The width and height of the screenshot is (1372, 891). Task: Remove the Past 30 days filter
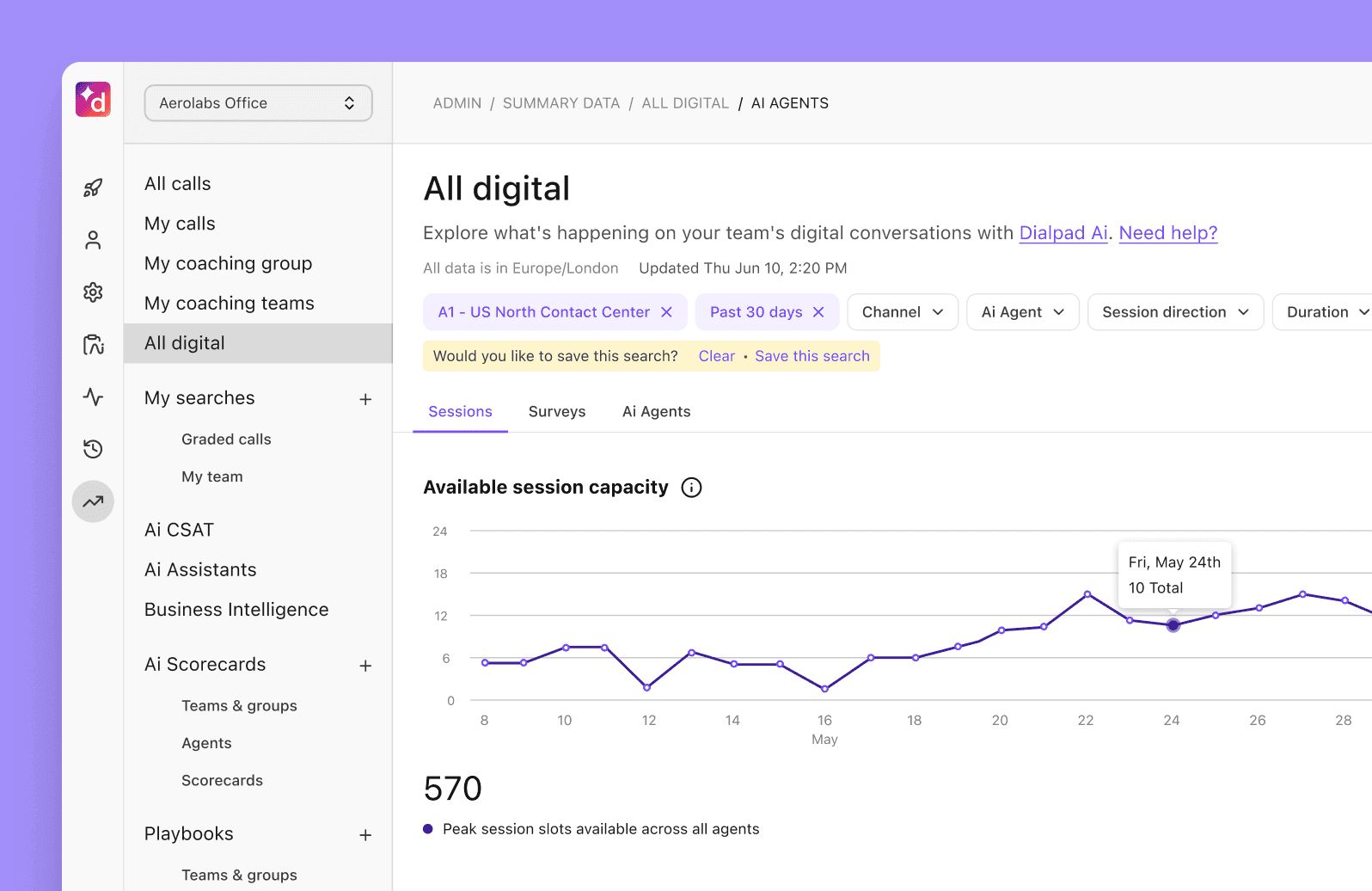(x=818, y=312)
